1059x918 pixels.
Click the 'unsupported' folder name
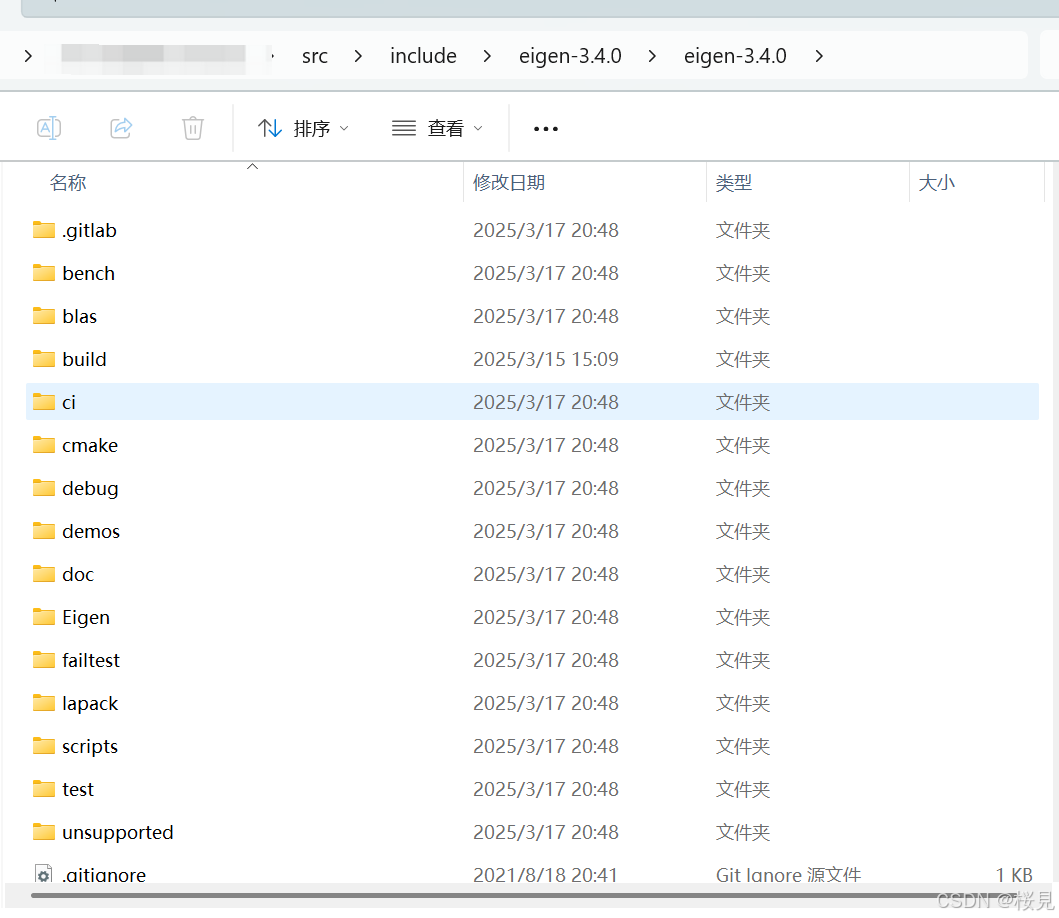pyautogui.click(x=118, y=833)
